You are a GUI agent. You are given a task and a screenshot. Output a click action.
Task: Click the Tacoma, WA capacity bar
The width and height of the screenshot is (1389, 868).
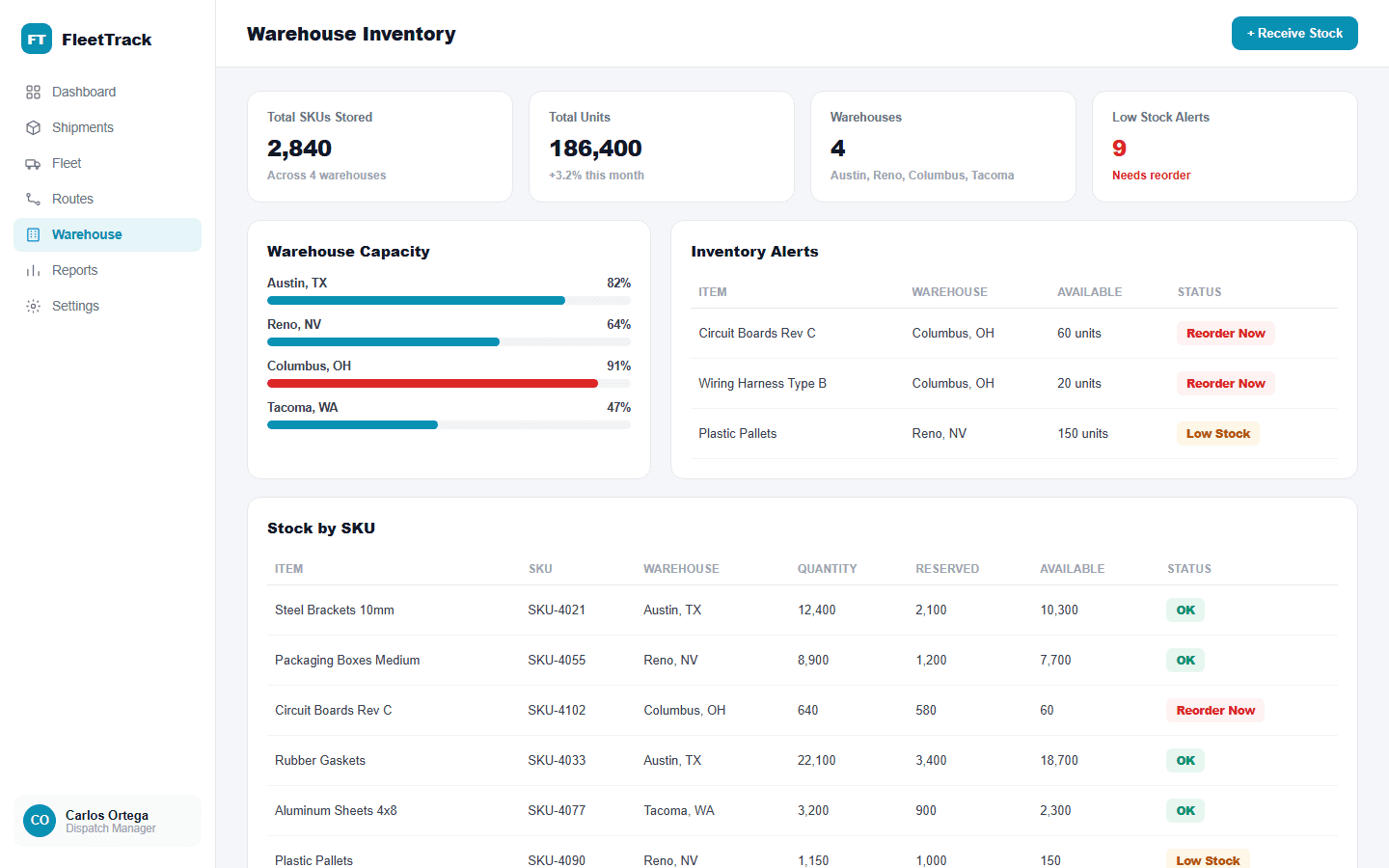click(x=449, y=425)
